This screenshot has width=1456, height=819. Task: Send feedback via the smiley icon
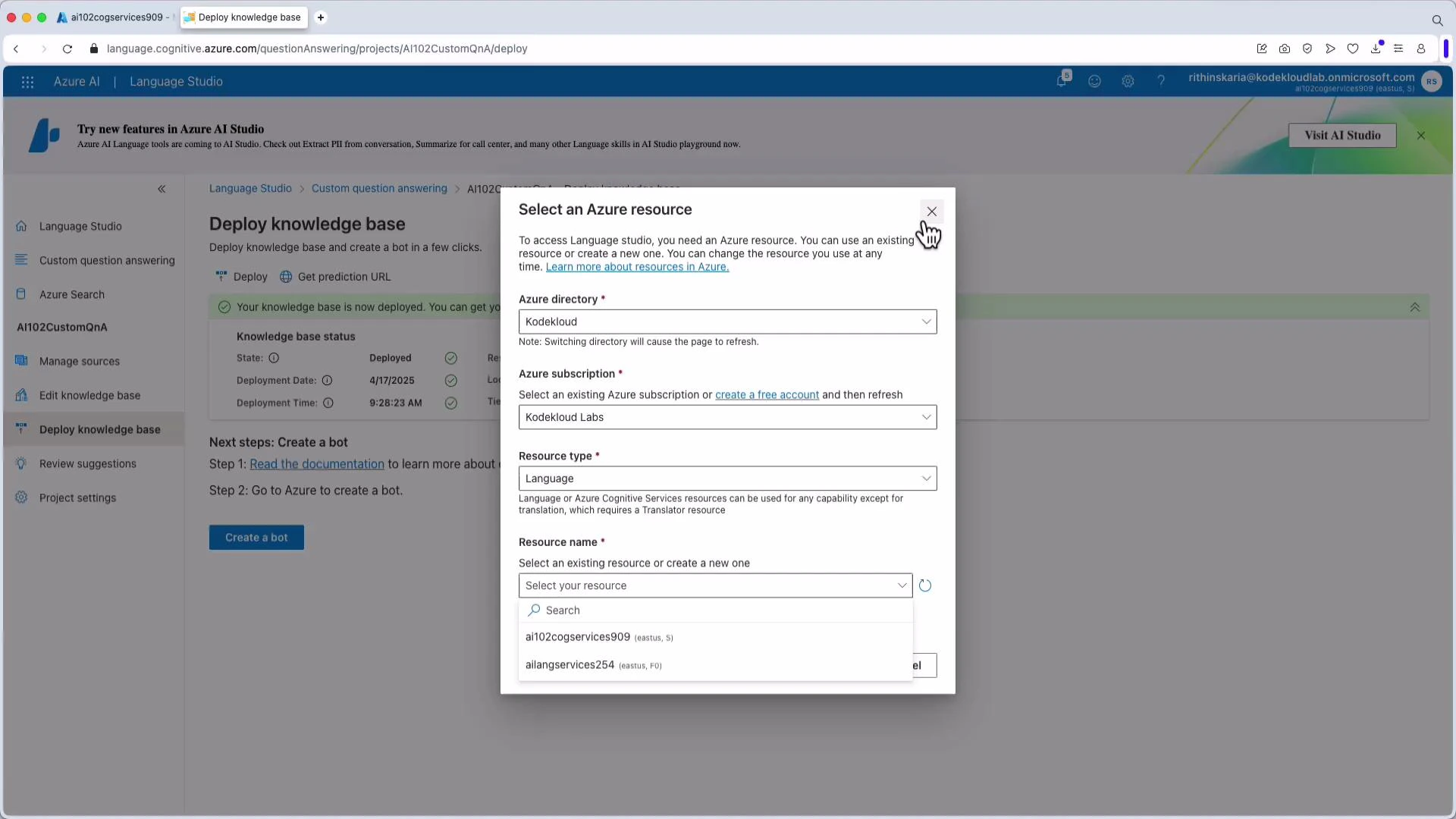tap(1095, 81)
